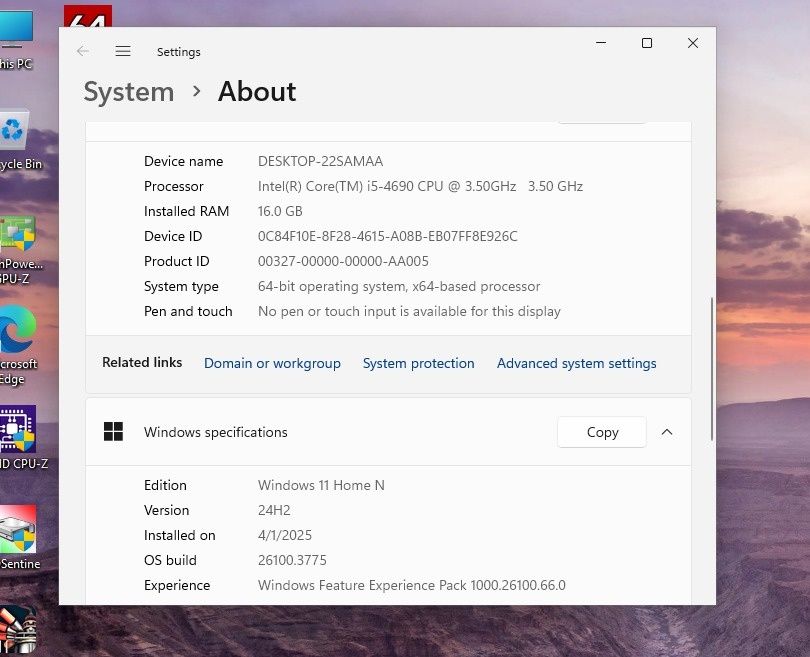Open the Settings navigation hamburger menu
This screenshot has height=657, width=810.
123,51
